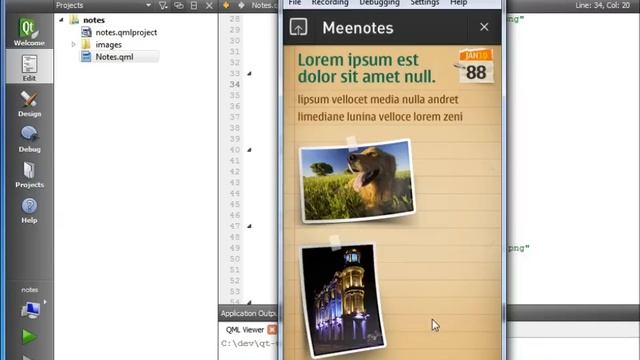Toggle synchronize with editor link icon
This screenshot has width=640, height=360.
(x=179, y=5)
